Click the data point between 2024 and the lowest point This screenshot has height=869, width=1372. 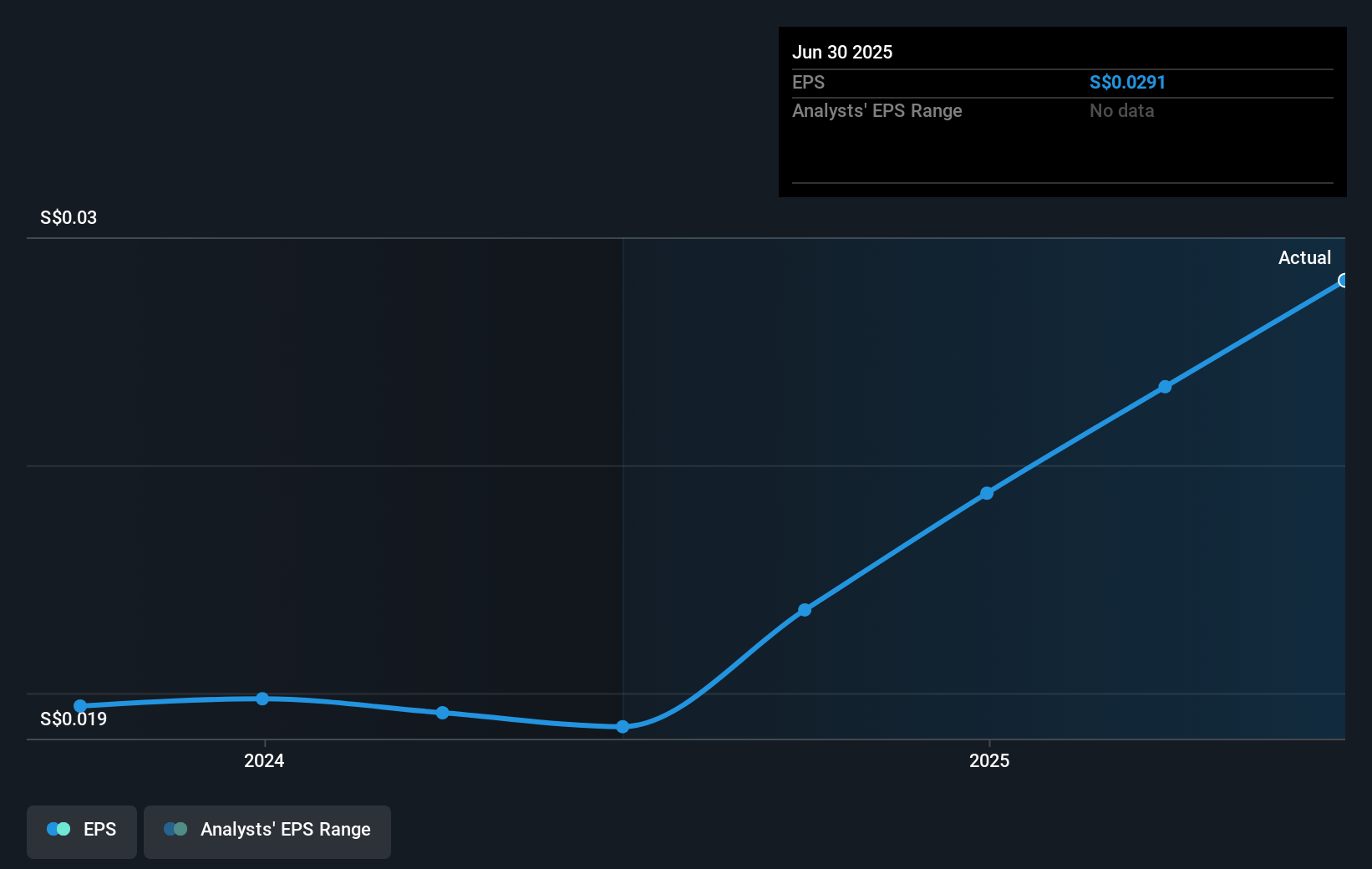tap(443, 713)
